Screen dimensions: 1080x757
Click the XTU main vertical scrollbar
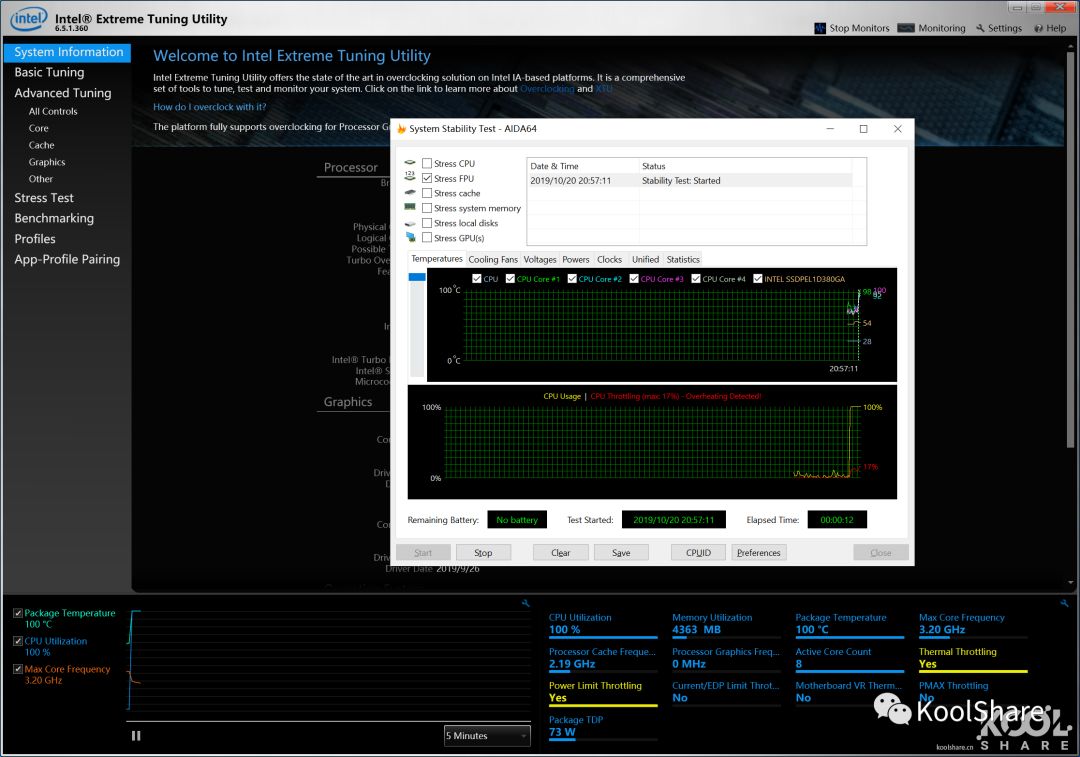tap(1070, 248)
